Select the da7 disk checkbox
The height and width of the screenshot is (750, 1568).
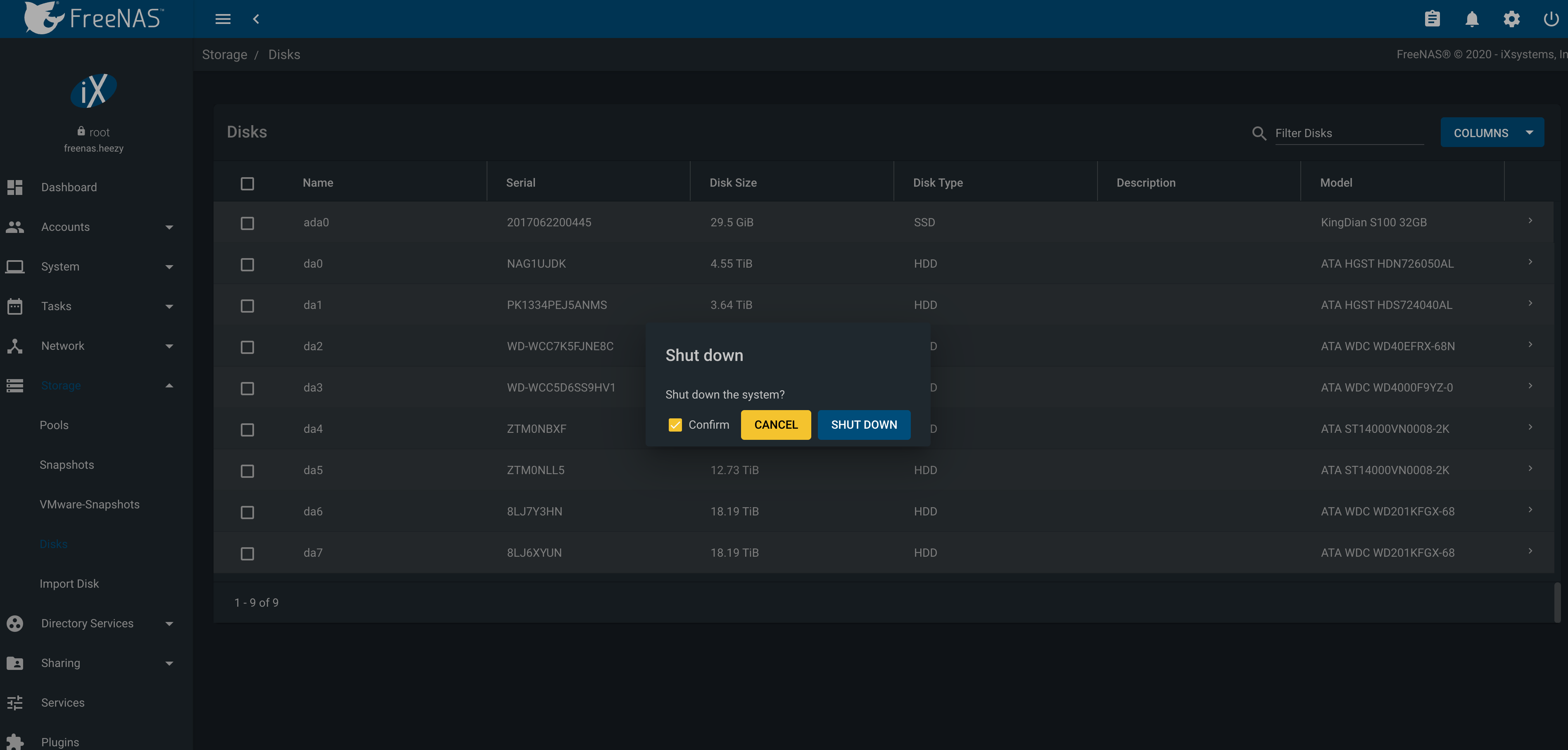click(x=247, y=553)
